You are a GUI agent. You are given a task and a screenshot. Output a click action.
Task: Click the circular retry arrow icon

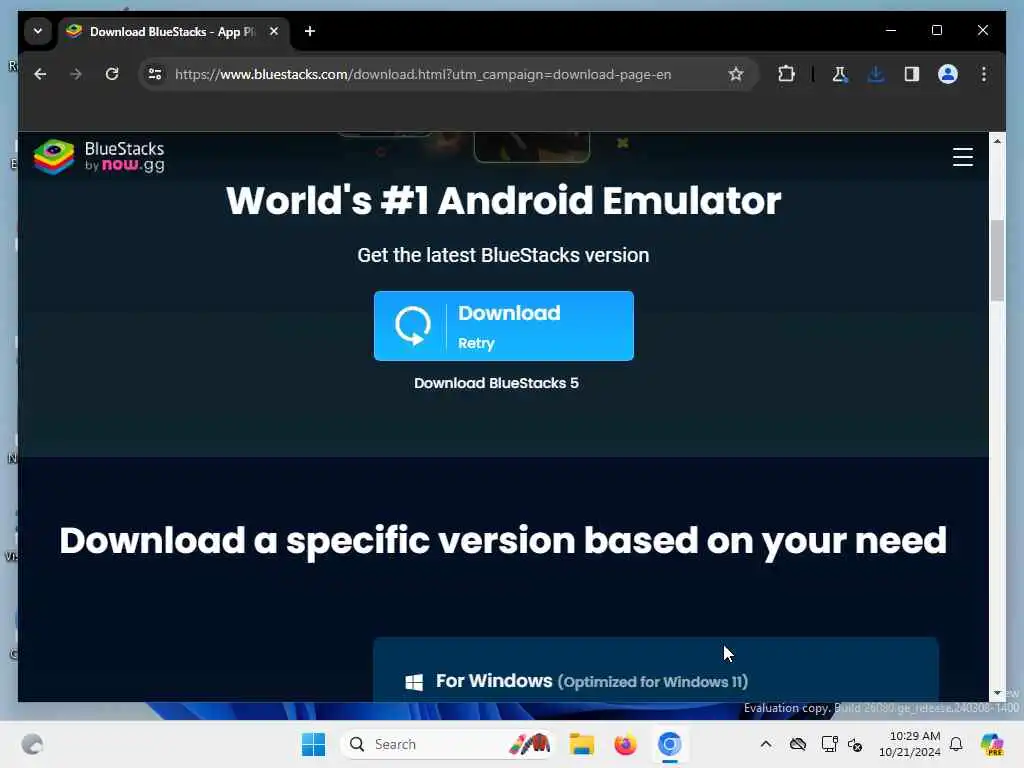pyautogui.click(x=413, y=326)
